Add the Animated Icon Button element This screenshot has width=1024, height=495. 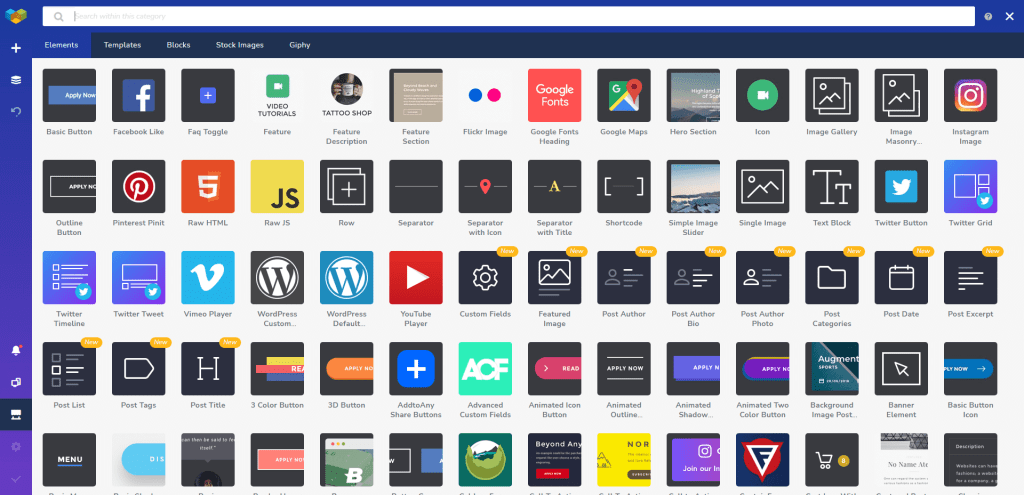[554, 369]
